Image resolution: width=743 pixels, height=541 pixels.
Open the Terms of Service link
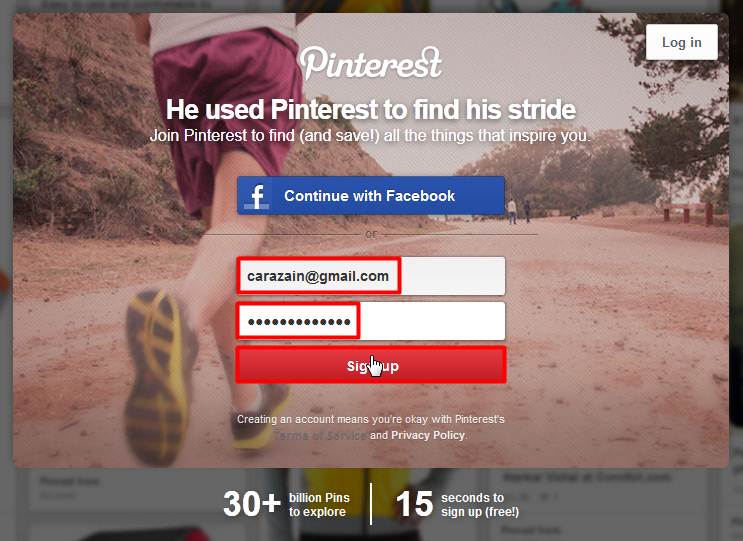pyautogui.click(x=321, y=435)
